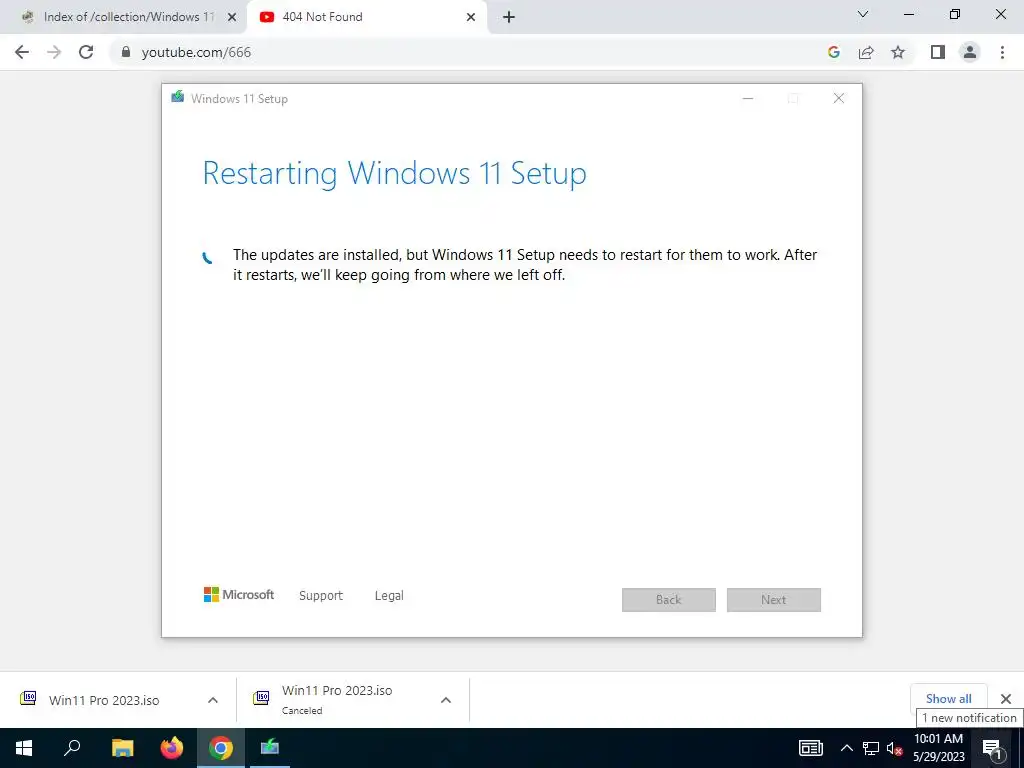Open Chrome's side panel
The height and width of the screenshot is (768, 1024).
point(938,52)
